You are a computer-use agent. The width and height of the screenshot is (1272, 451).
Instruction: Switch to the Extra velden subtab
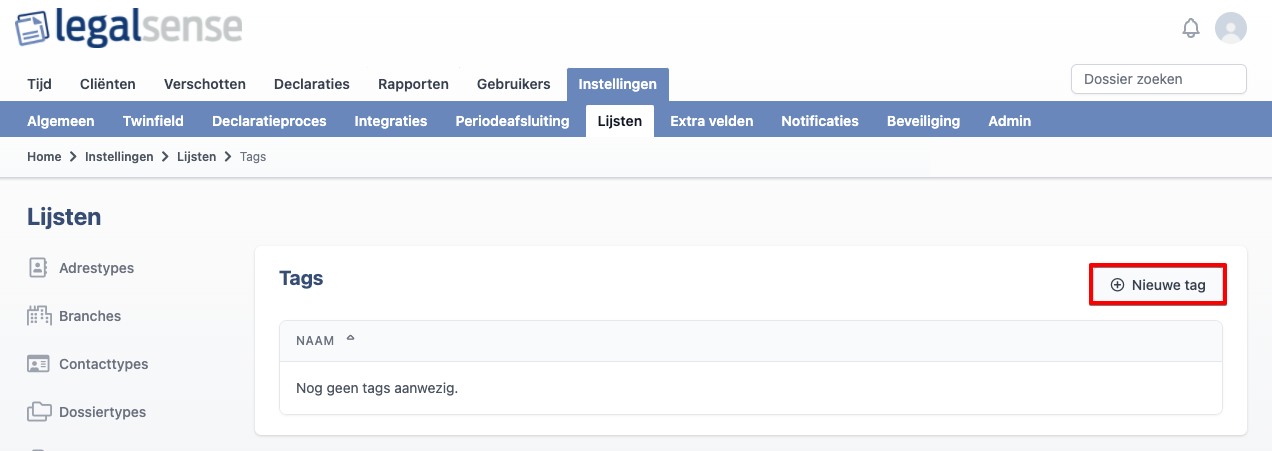[712, 121]
